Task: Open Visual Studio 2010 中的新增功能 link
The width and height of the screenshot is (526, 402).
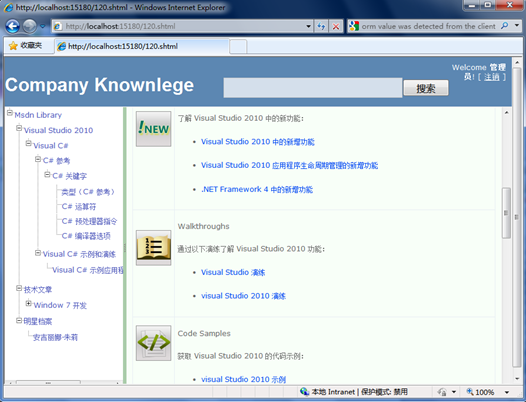Action: (x=258, y=142)
